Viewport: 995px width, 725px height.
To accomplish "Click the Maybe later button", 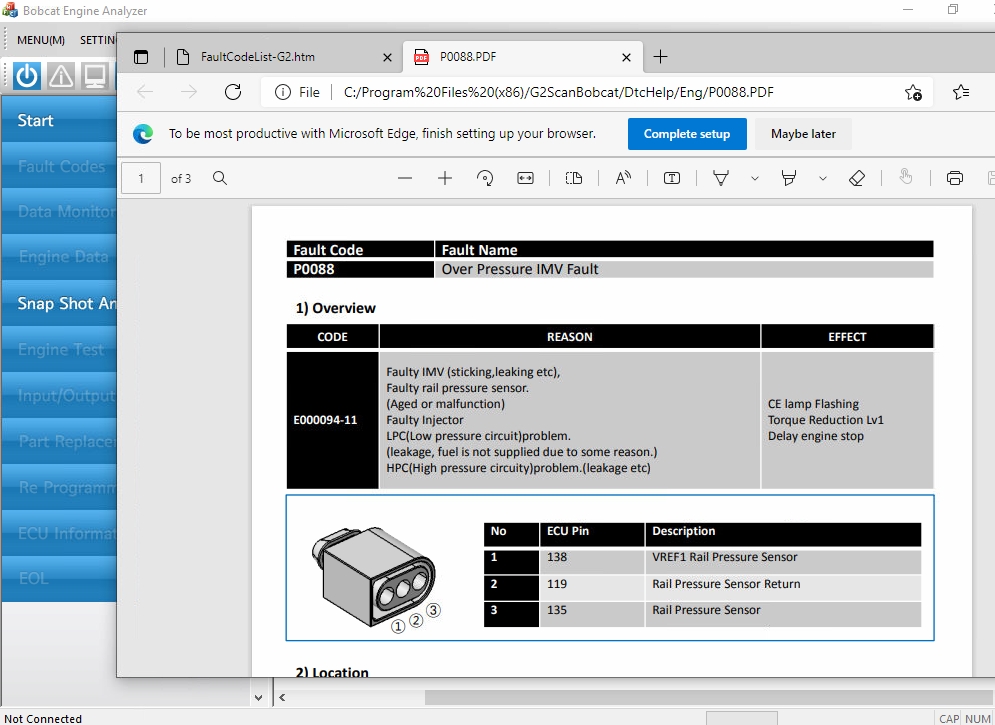I will coord(803,134).
